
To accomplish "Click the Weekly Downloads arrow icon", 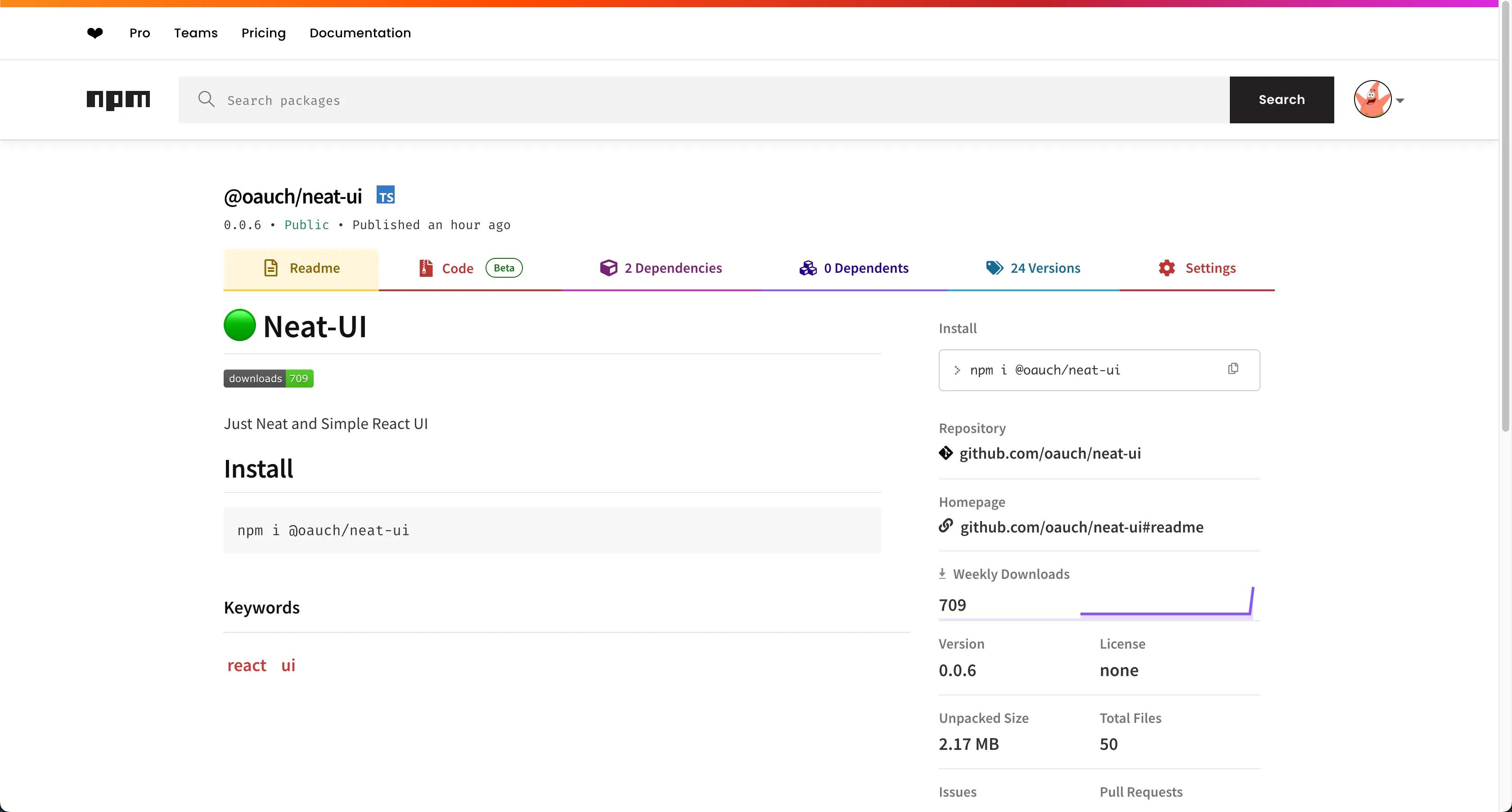I will point(942,573).
